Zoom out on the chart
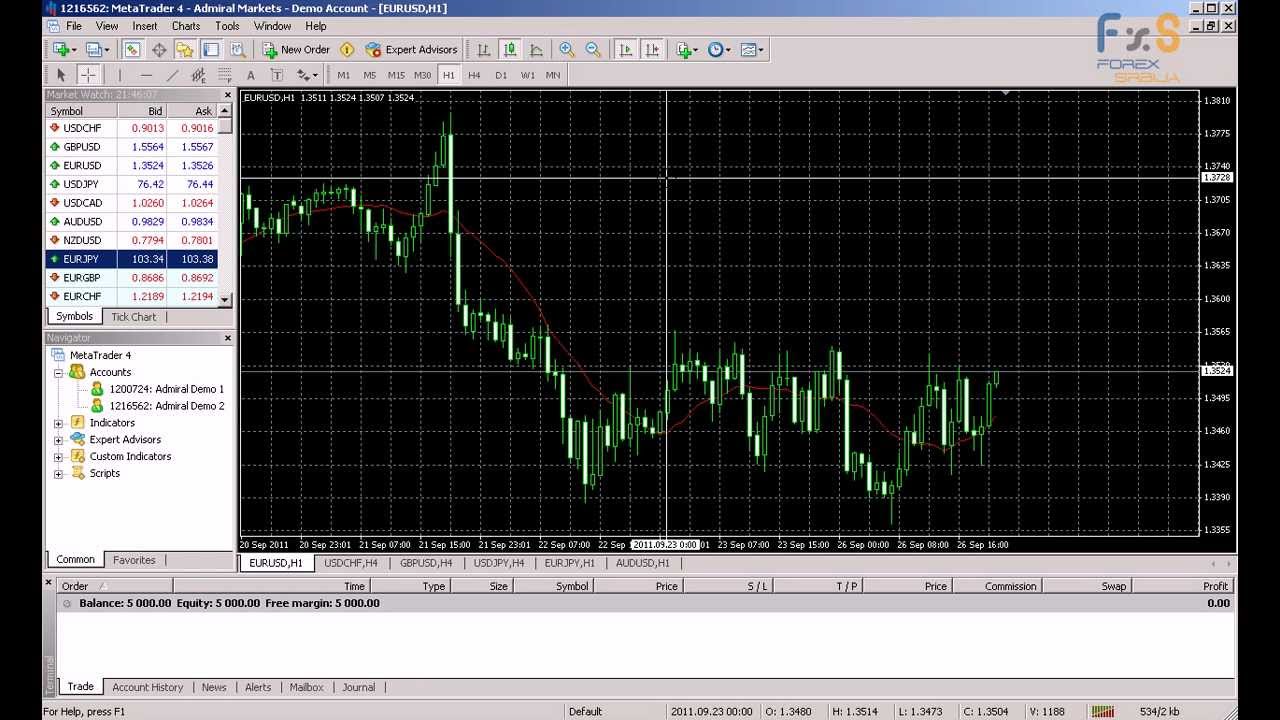 (x=593, y=49)
